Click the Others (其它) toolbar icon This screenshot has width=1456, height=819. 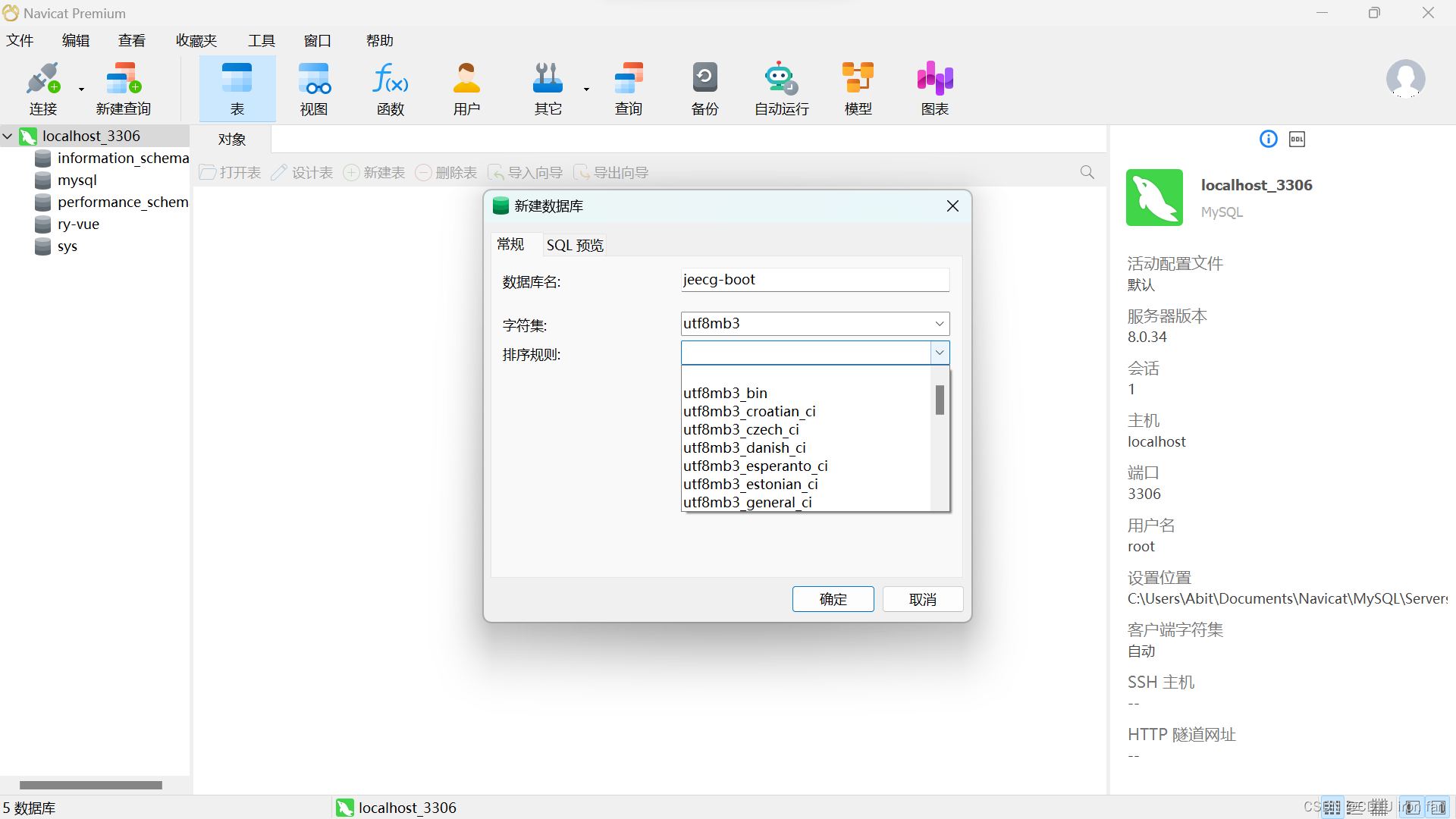click(548, 89)
